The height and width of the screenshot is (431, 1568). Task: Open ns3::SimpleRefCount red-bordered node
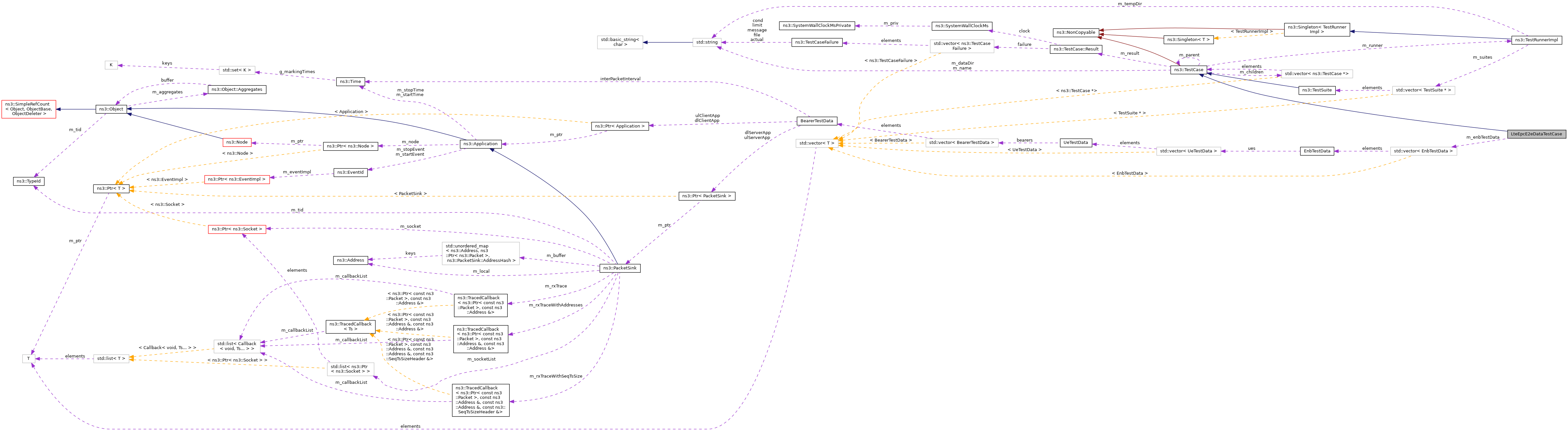[x=28, y=109]
